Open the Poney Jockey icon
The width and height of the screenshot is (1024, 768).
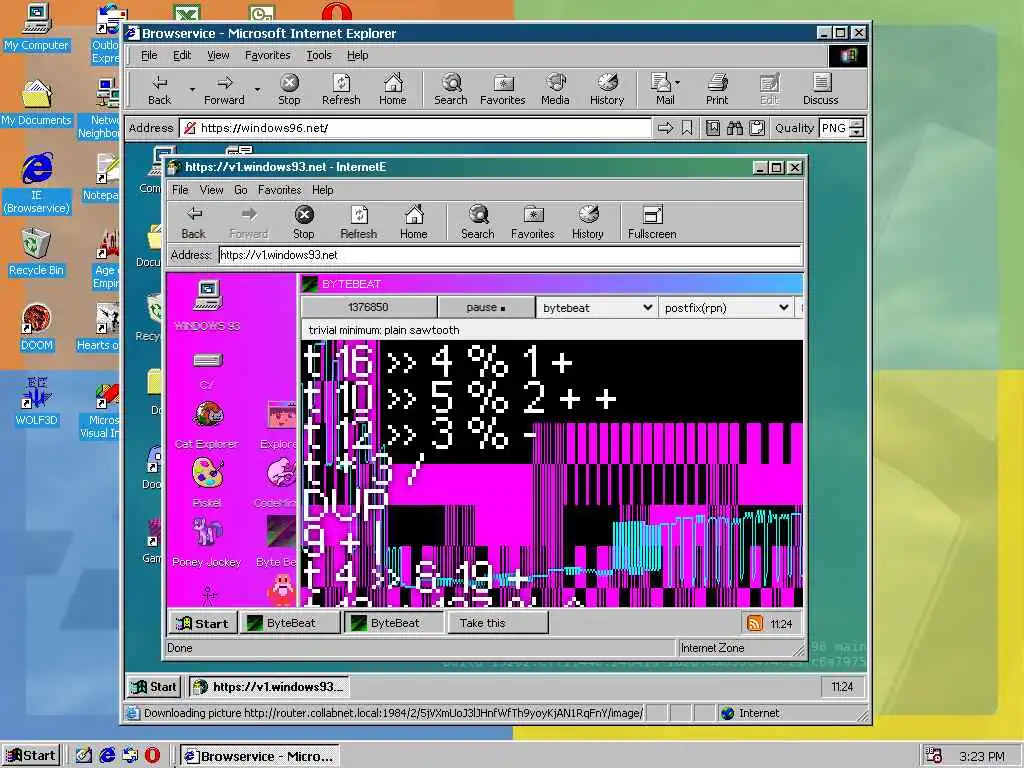point(207,542)
